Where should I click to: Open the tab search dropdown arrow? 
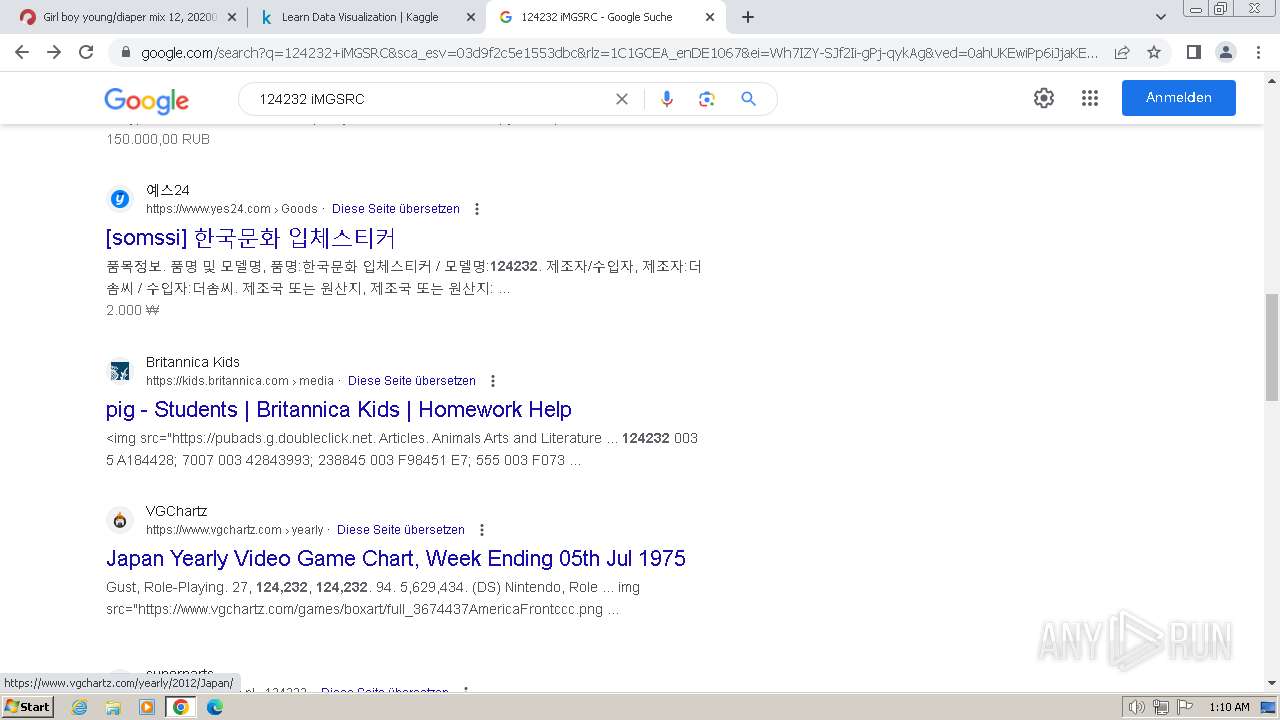pos(1160,17)
